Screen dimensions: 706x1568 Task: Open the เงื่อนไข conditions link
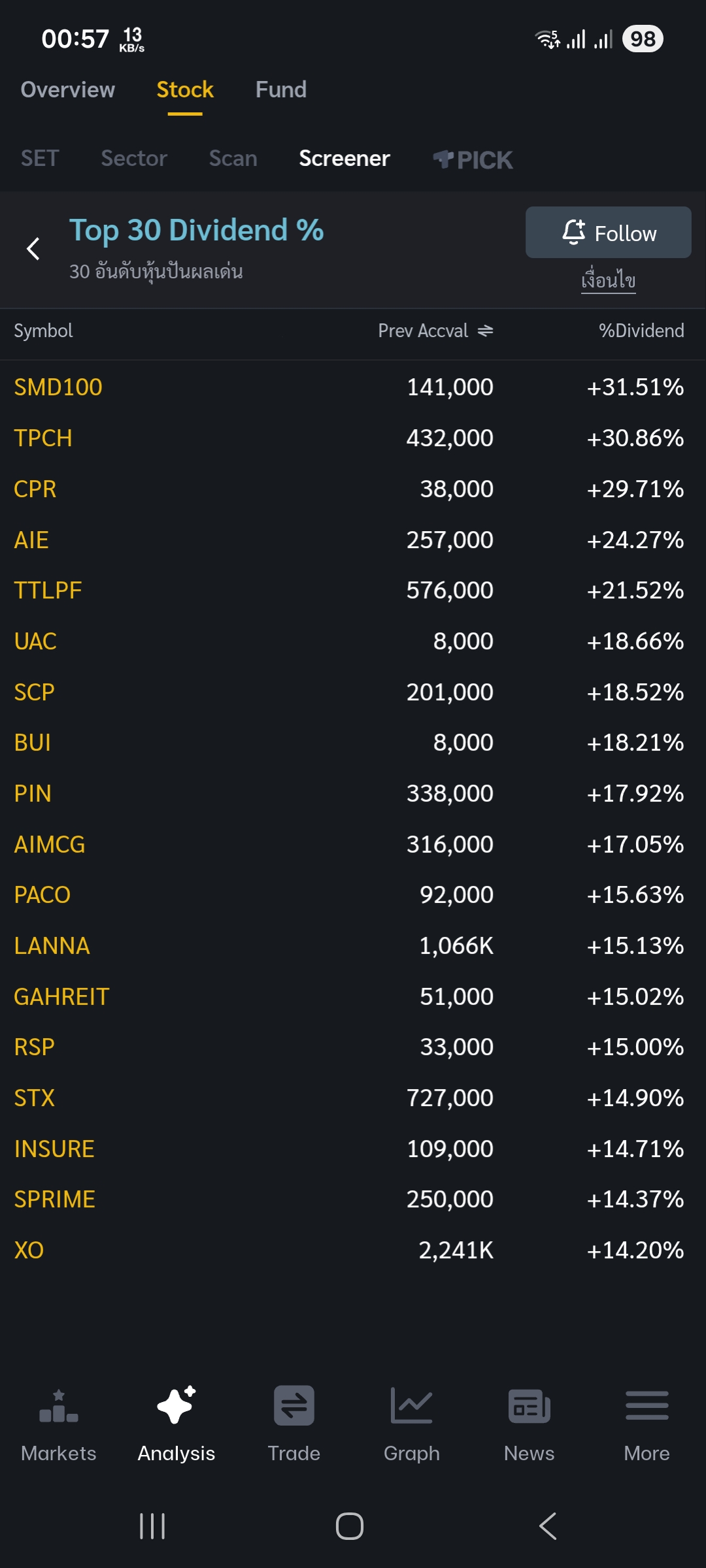pyautogui.click(x=608, y=281)
